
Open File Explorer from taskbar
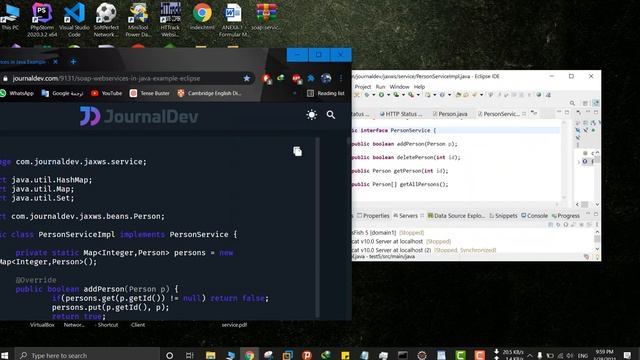pyautogui.click(x=210, y=355)
